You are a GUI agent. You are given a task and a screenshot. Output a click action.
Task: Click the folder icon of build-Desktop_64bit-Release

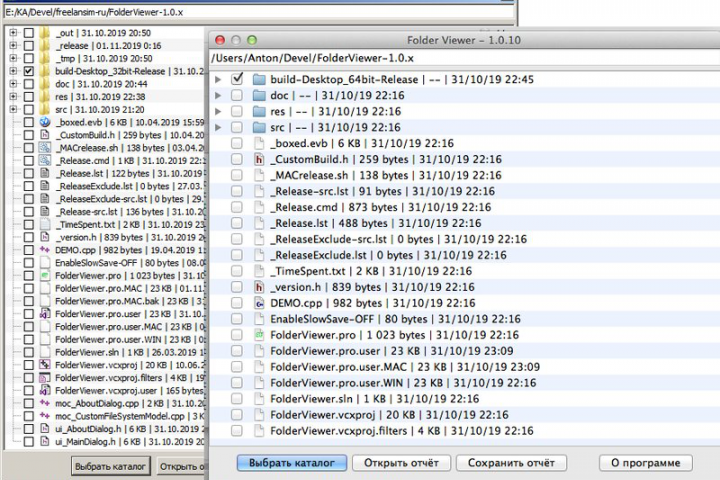(259, 79)
